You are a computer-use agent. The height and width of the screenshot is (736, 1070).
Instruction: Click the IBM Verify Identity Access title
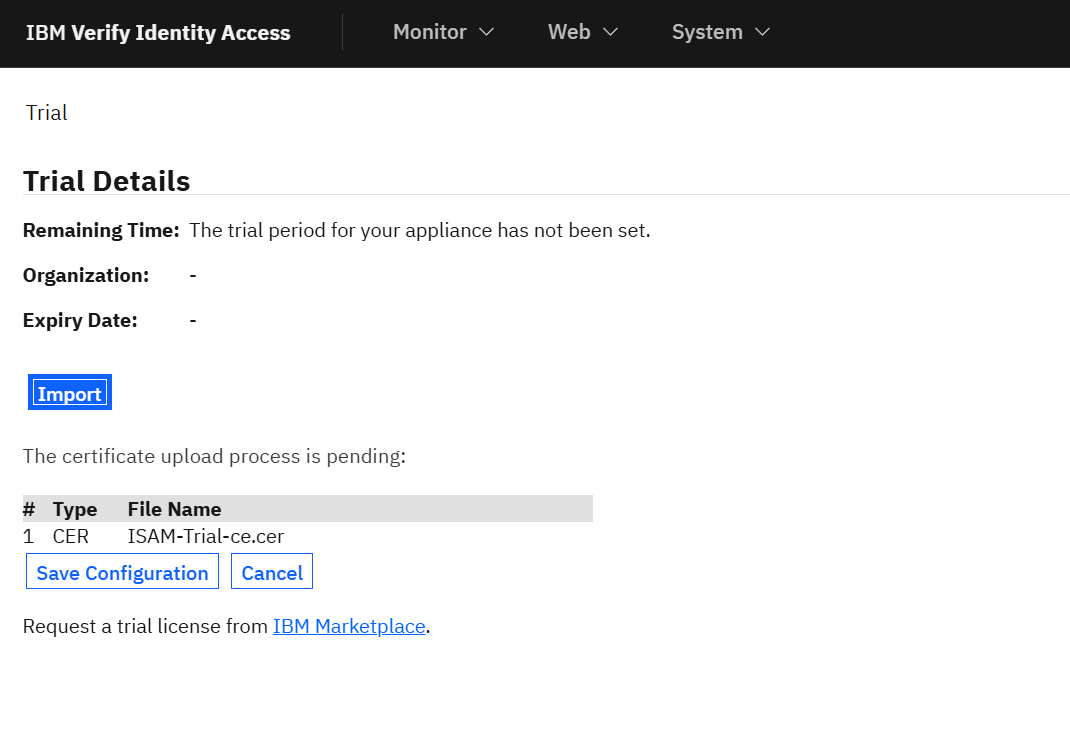pyautogui.click(x=158, y=33)
